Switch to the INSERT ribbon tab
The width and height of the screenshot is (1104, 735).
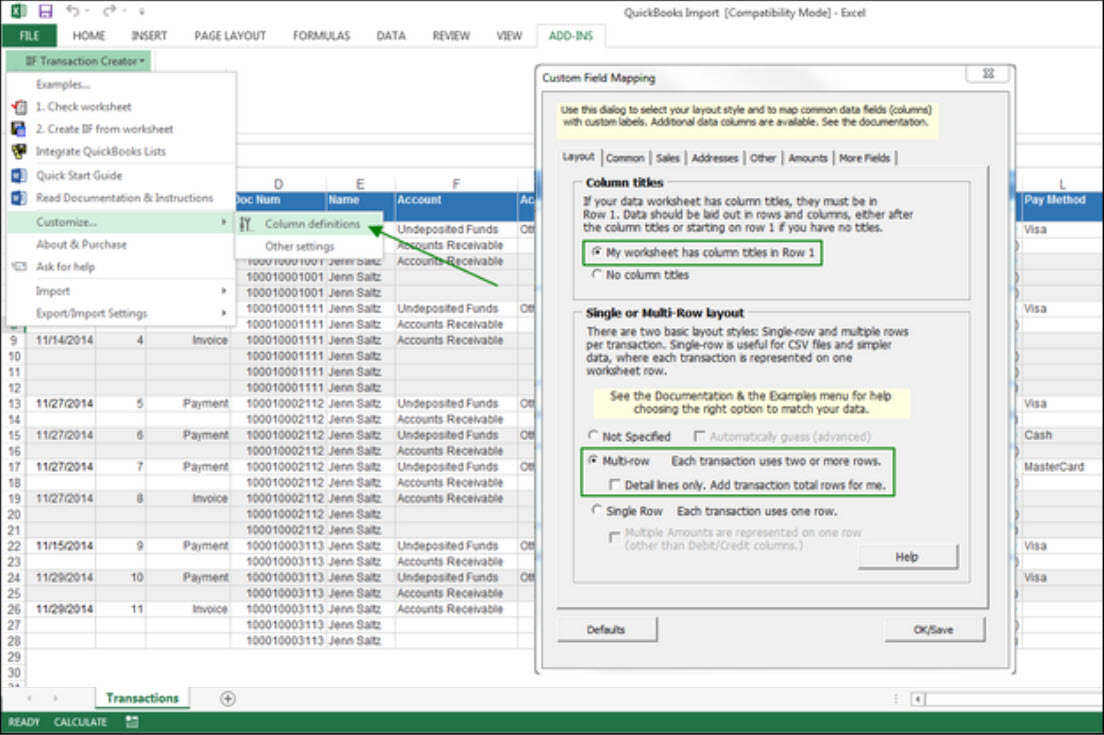(149, 36)
